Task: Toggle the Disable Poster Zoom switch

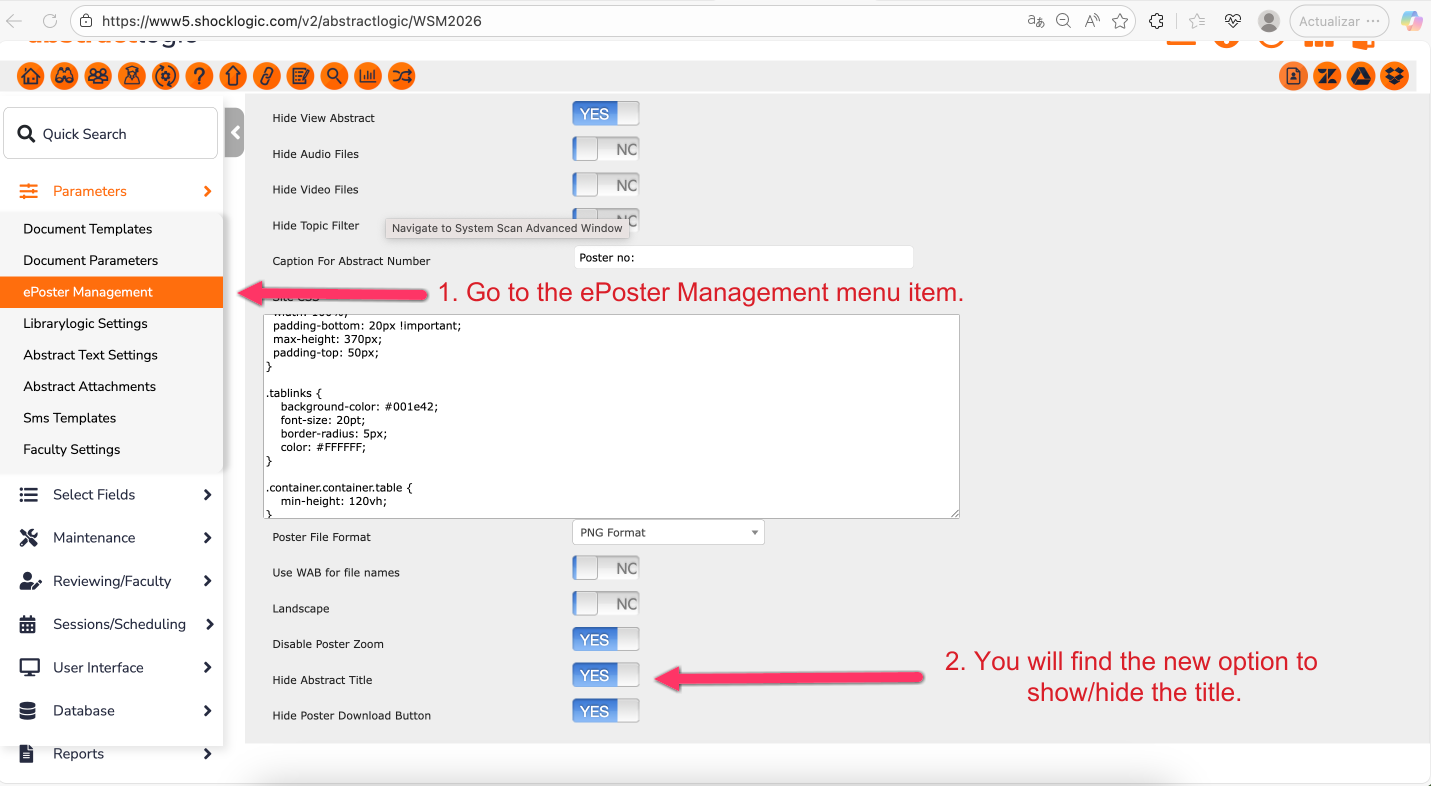Action: 605,640
